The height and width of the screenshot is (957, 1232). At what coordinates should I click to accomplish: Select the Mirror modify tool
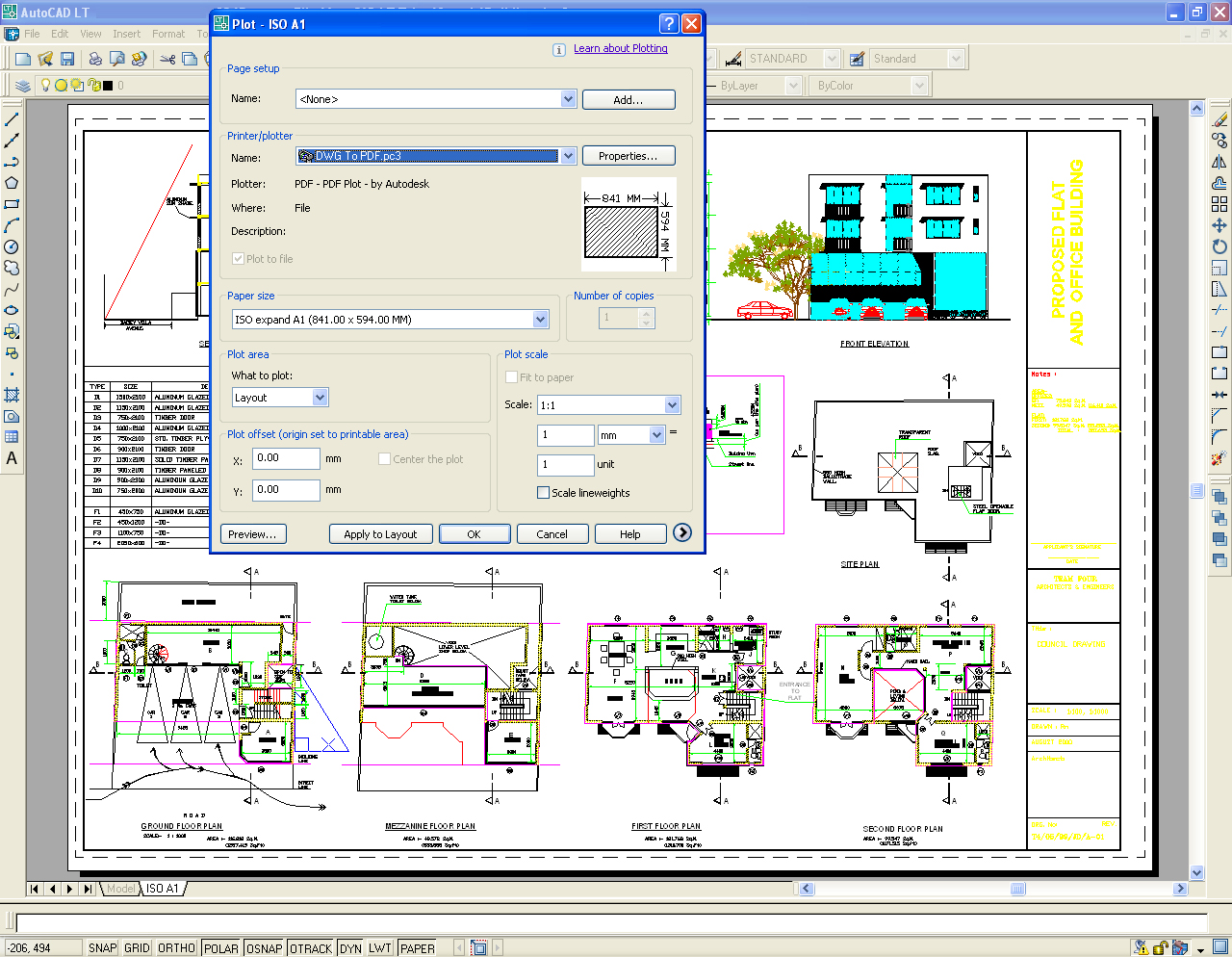(1219, 162)
